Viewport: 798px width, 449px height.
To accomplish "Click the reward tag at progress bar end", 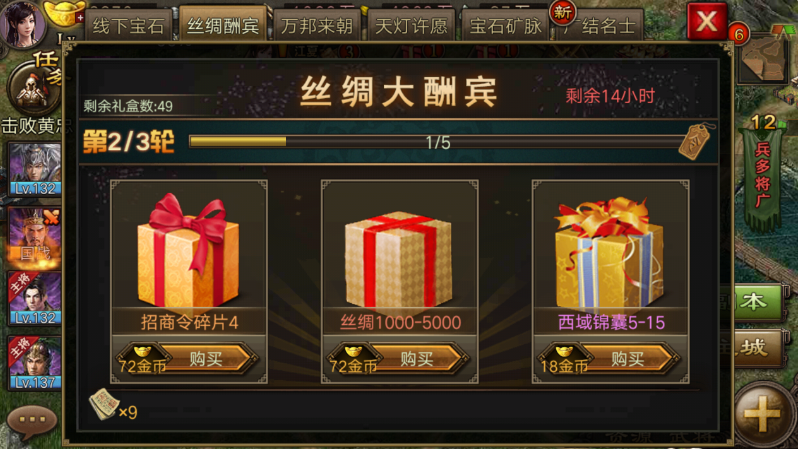I will (x=695, y=142).
